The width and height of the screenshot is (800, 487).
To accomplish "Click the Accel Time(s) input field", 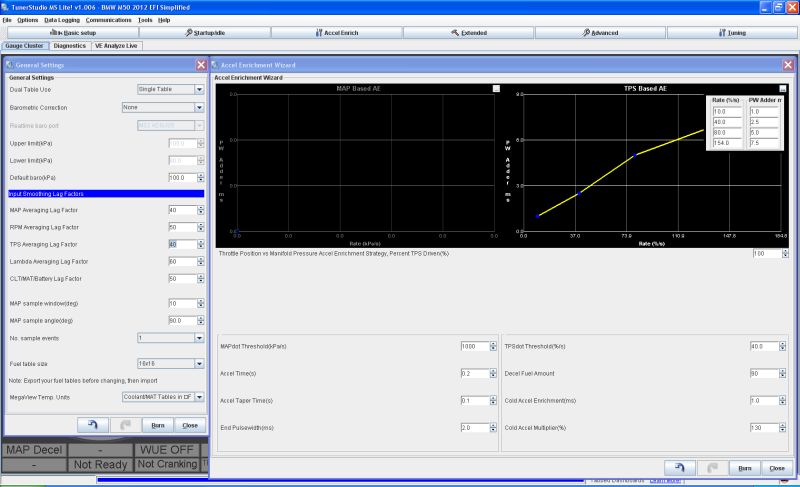I will click(472, 373).
